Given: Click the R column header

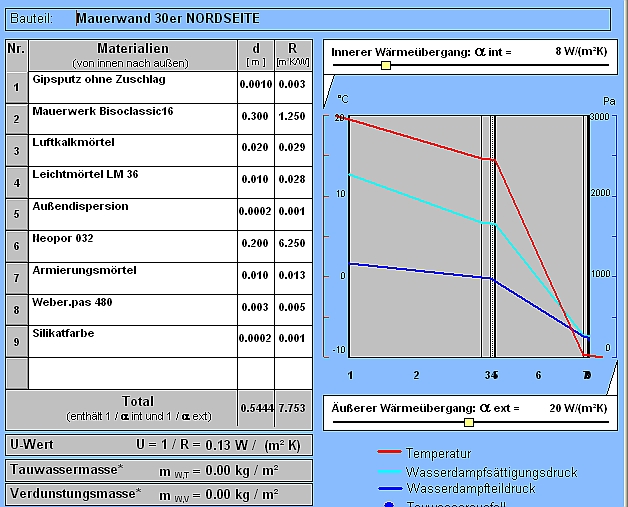Looking at the screenshot, I should tap(293, 55).
